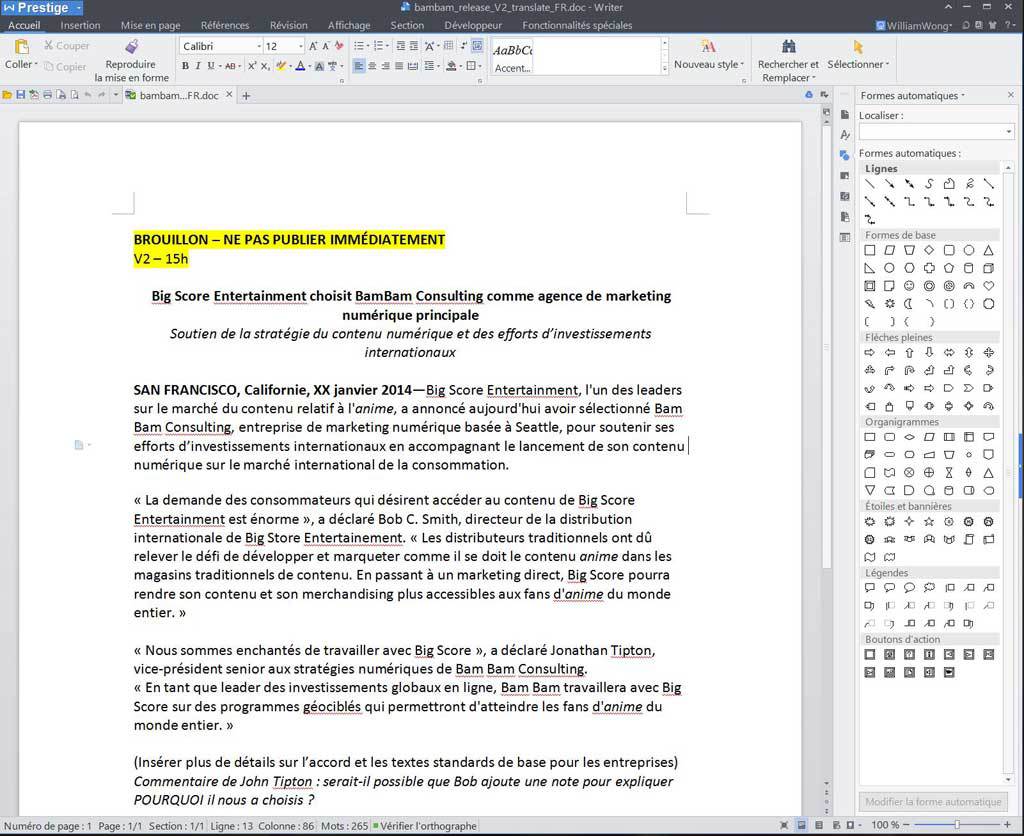Click the WilliamWong account button
This screenshot has width=1024, height=836.
click(x=914, y=25)
